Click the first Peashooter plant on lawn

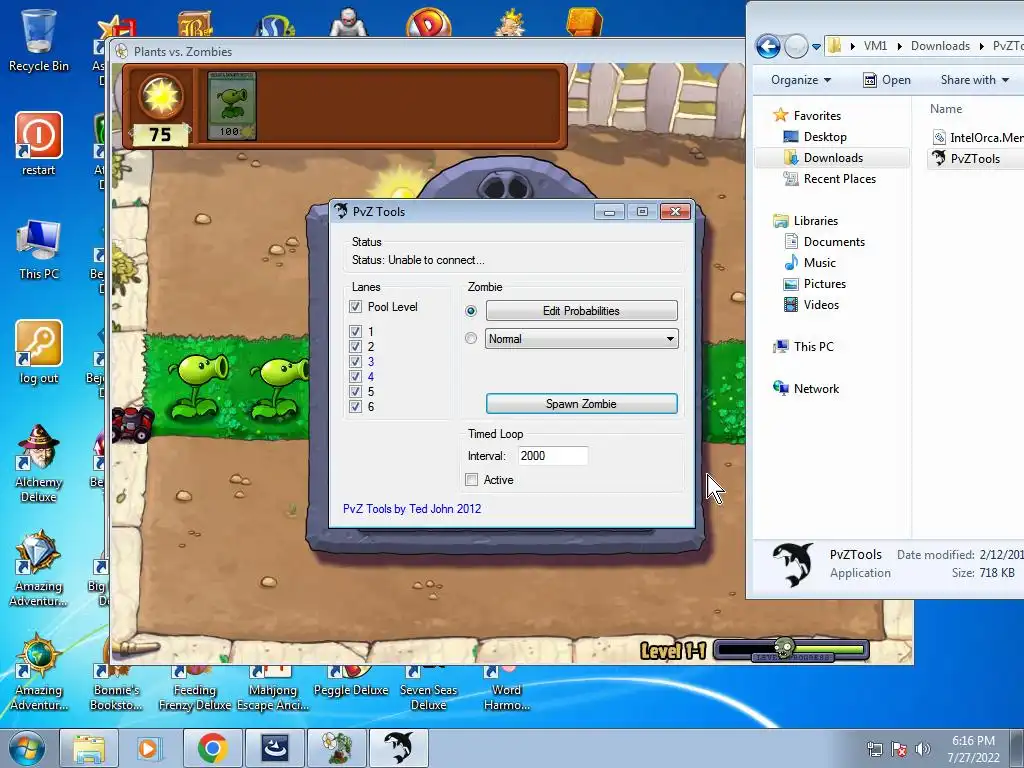point(198,385)
